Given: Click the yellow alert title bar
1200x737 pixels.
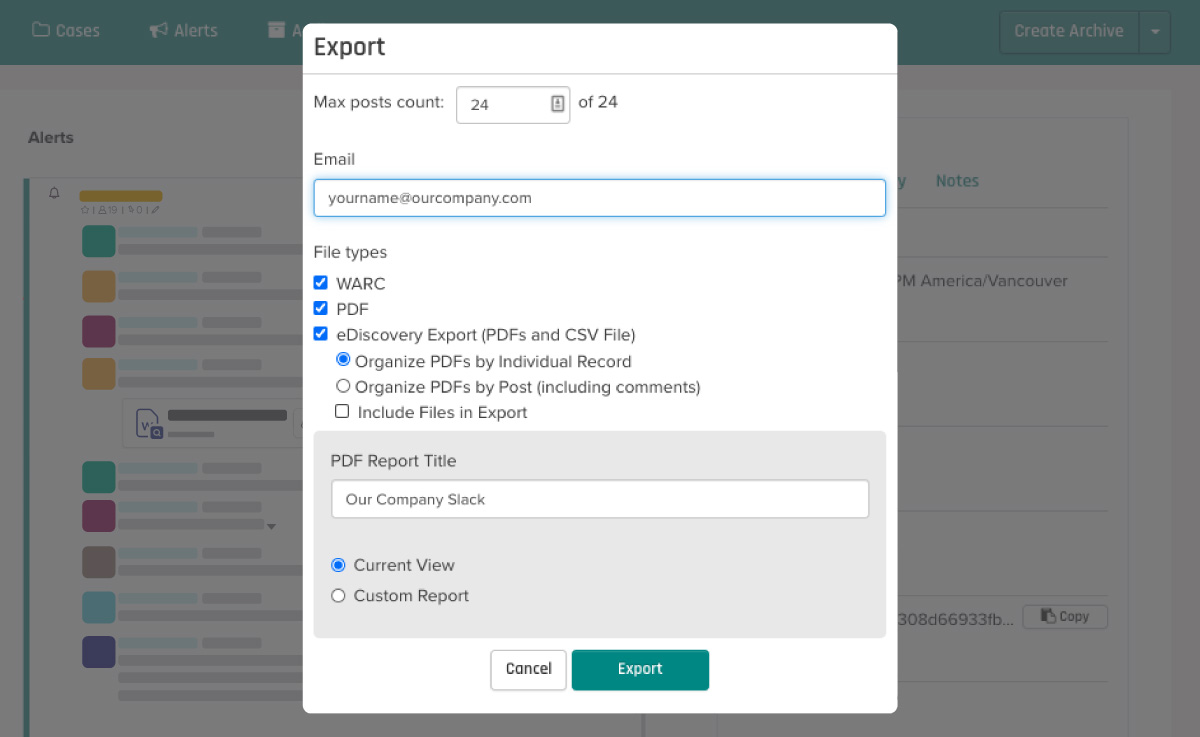Looking at the screenshot, I should tap(121, 196).
